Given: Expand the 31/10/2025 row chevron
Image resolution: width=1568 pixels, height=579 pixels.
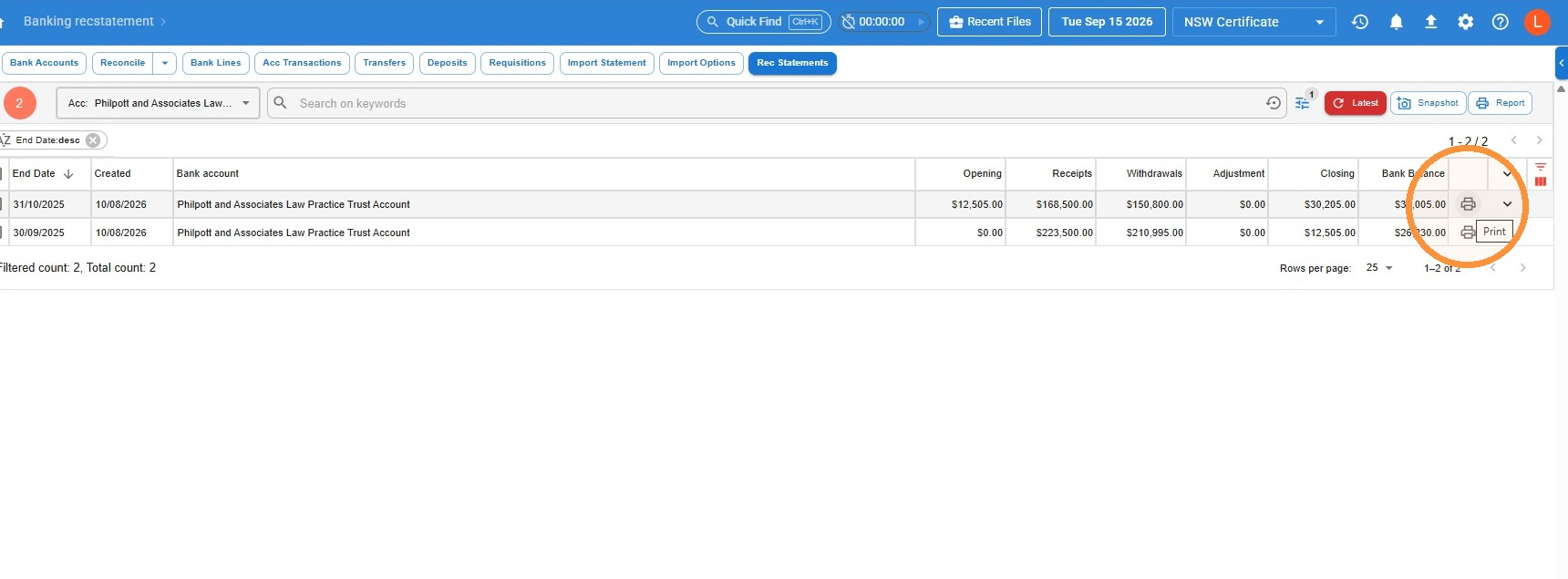Looking at the screenshot, I should click(1507, 204).
